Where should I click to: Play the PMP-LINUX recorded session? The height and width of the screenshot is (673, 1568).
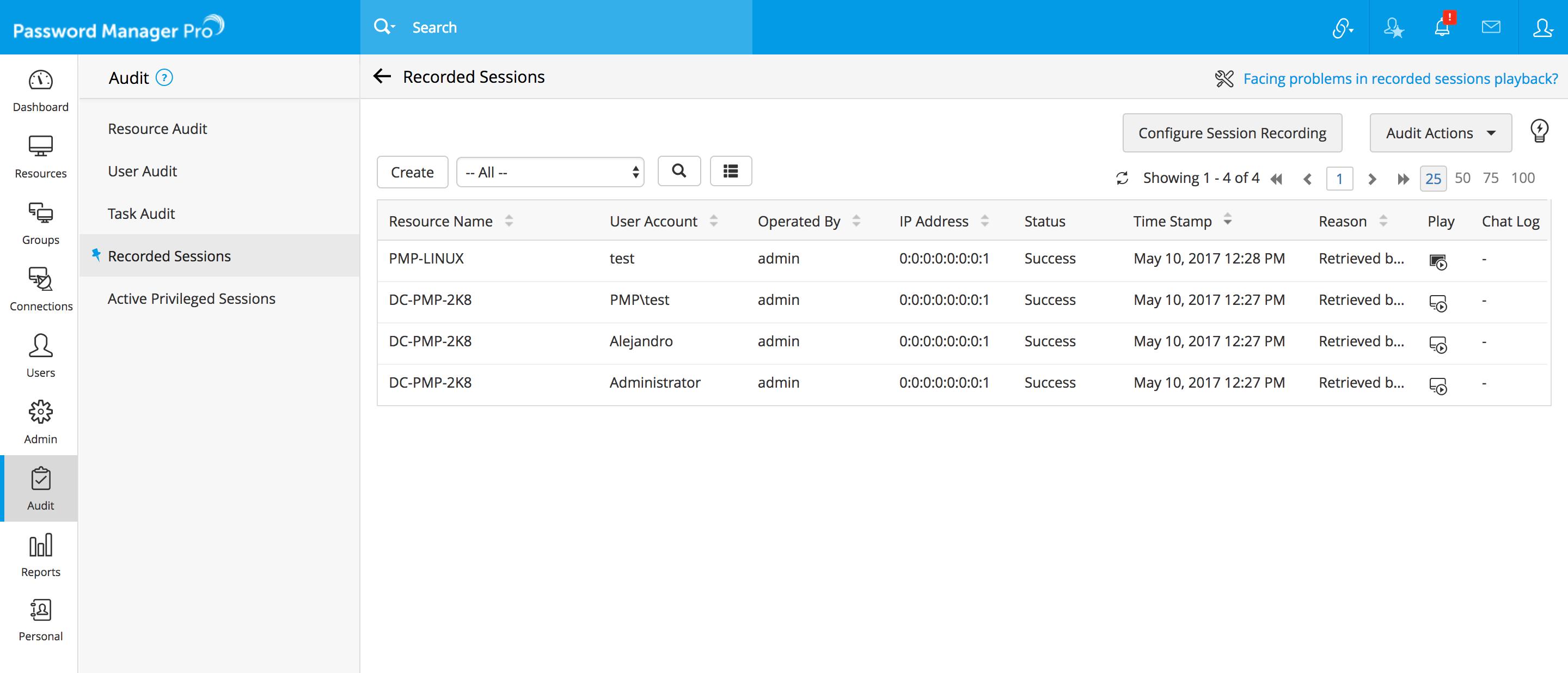(x=1438, y=262)
